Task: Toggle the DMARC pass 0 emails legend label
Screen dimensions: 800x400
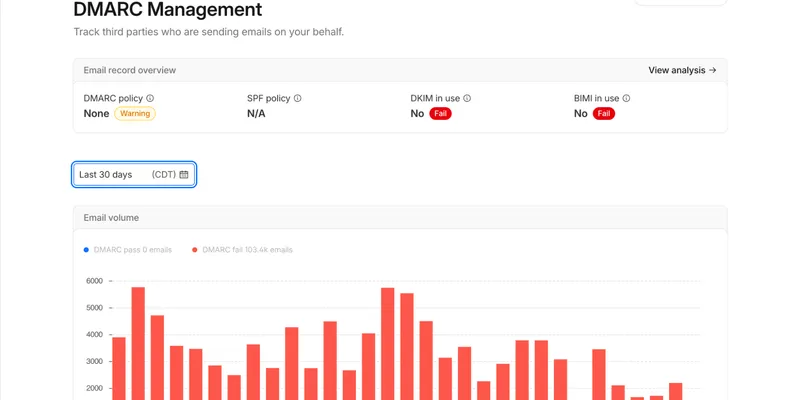Action: coord(133,250)
